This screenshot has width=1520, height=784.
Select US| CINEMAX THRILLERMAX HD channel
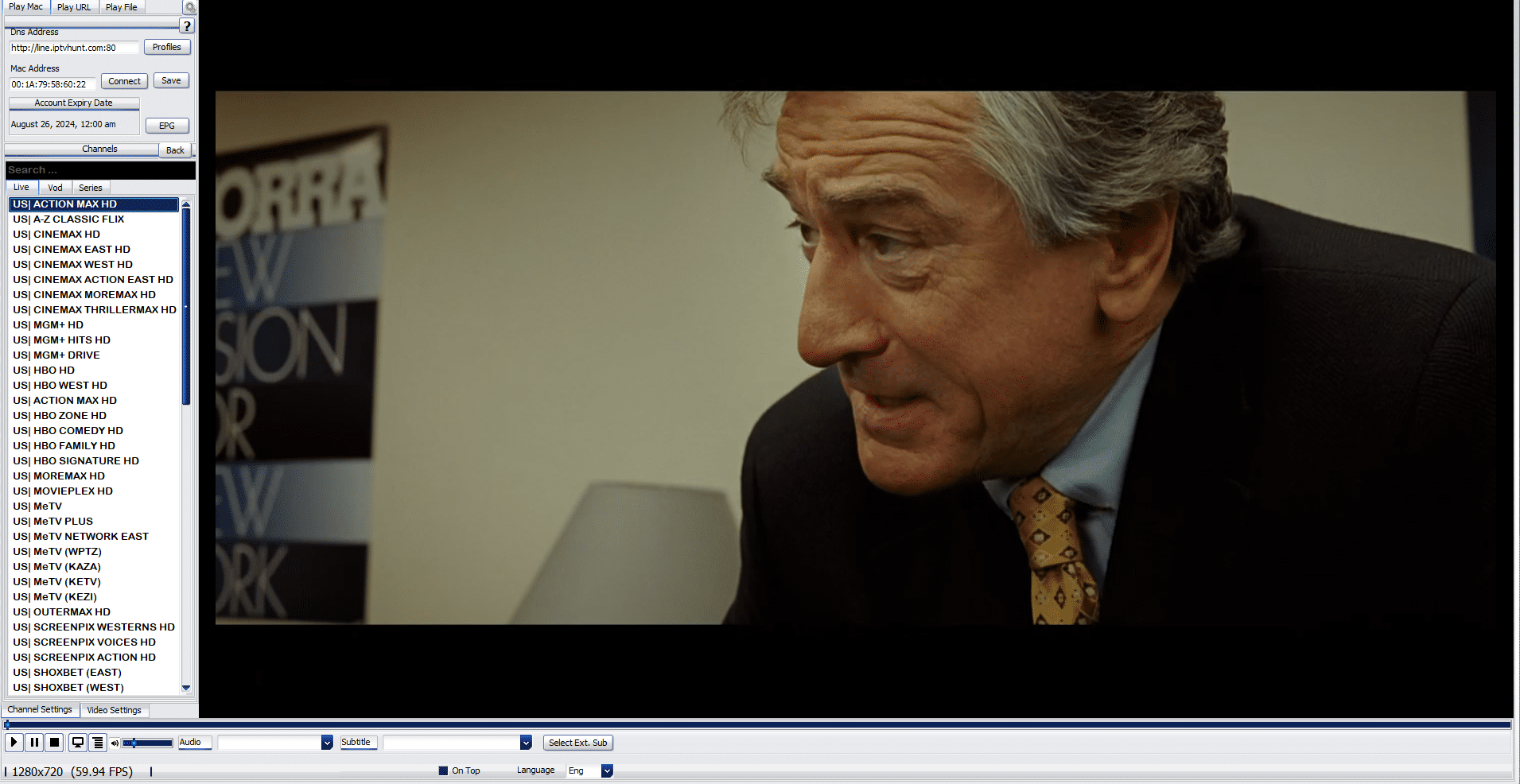coord(94,310)
